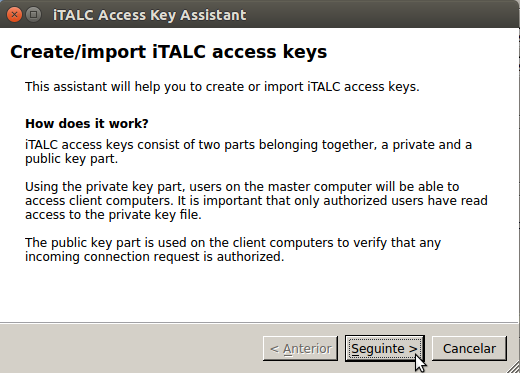The image size is (520, 373).
Task: Click the line starting The public key part
Action: tap(233, 243)
